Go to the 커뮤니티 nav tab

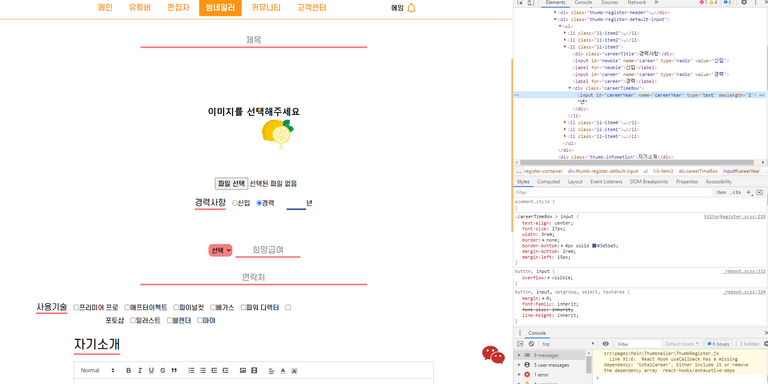pos(266,8)
